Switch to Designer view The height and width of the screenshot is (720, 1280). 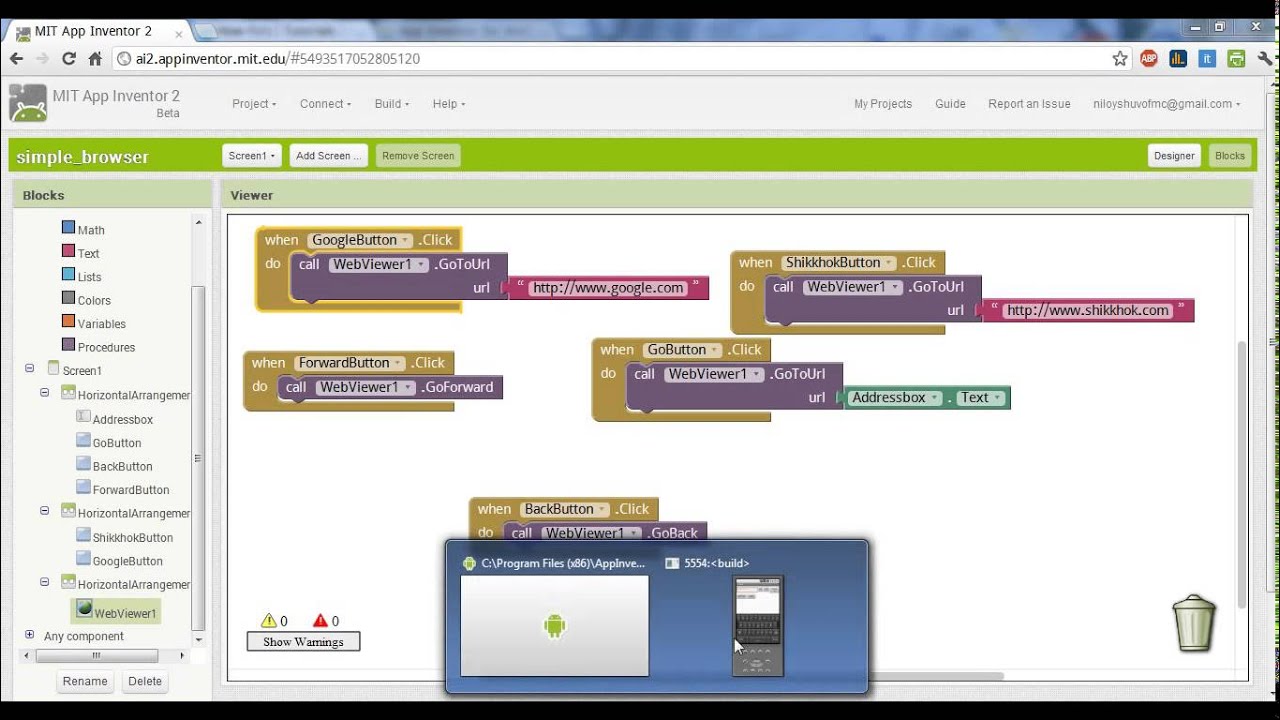tap(1174, 156)
